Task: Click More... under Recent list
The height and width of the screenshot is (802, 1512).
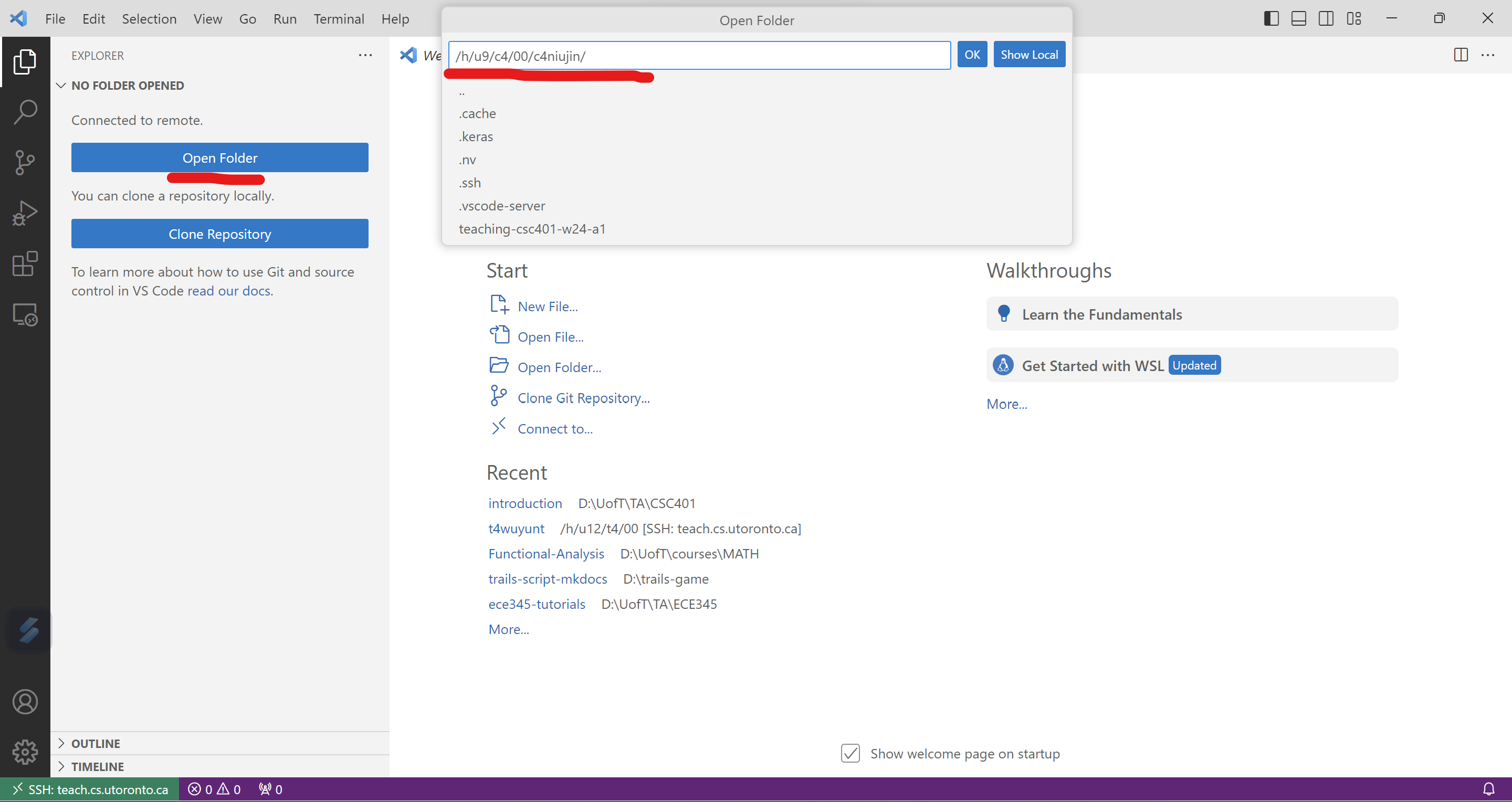Action: pyautogui.click(x=508, y=629)
